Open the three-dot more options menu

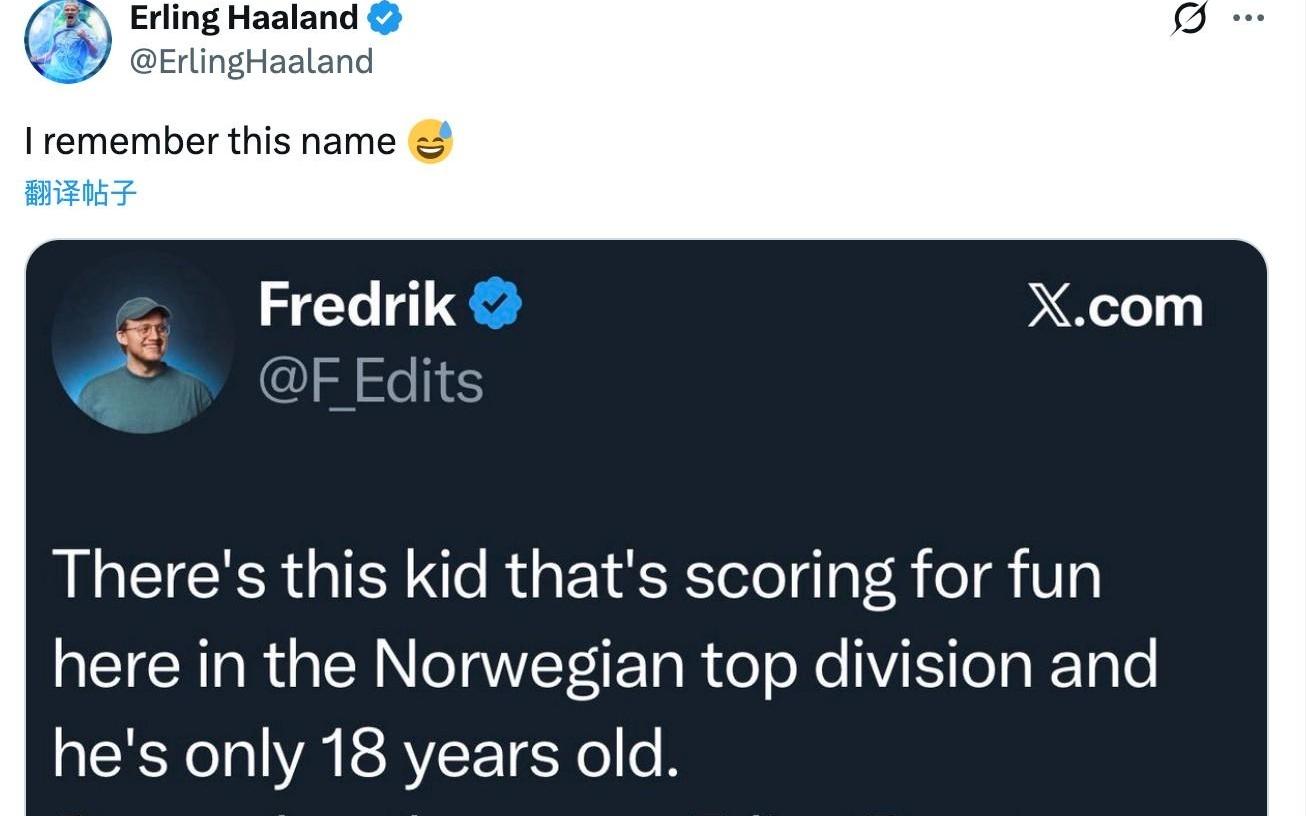click(x=1248, y=18)
